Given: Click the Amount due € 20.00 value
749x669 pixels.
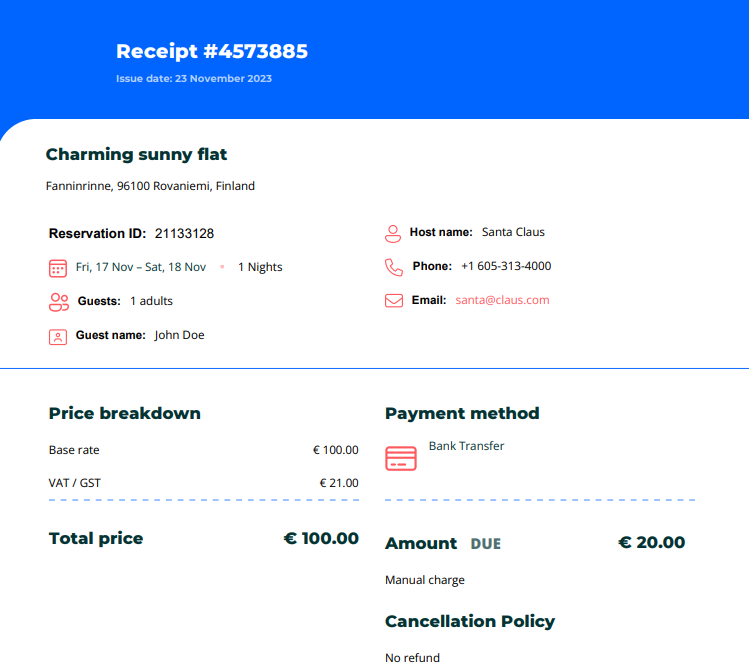Looking at the screenshot, I should [651, 542].
